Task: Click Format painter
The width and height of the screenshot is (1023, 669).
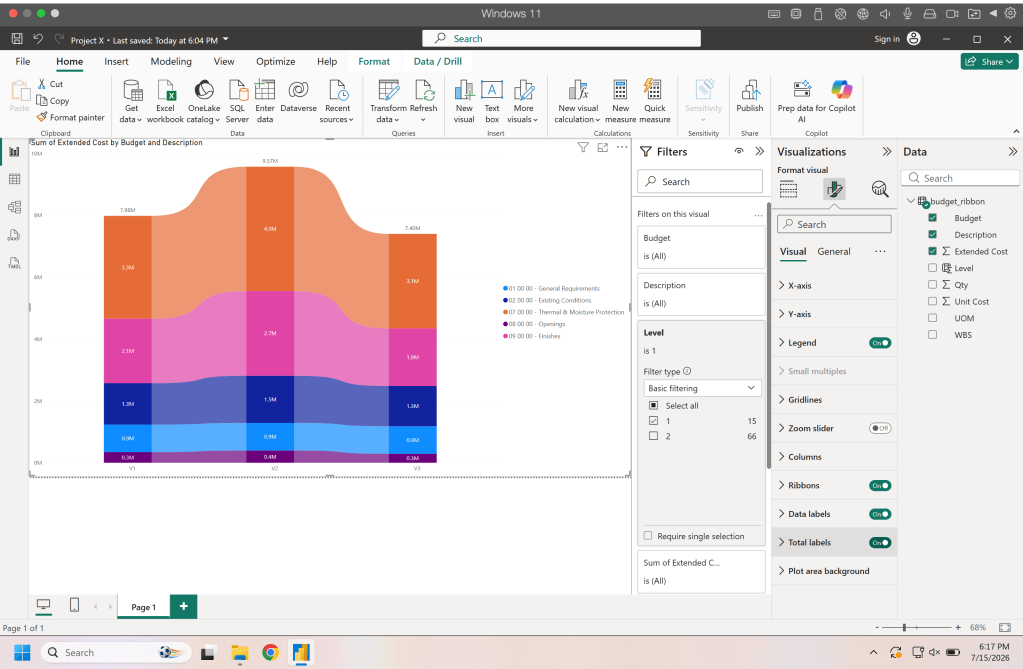Action: point(70,117)
